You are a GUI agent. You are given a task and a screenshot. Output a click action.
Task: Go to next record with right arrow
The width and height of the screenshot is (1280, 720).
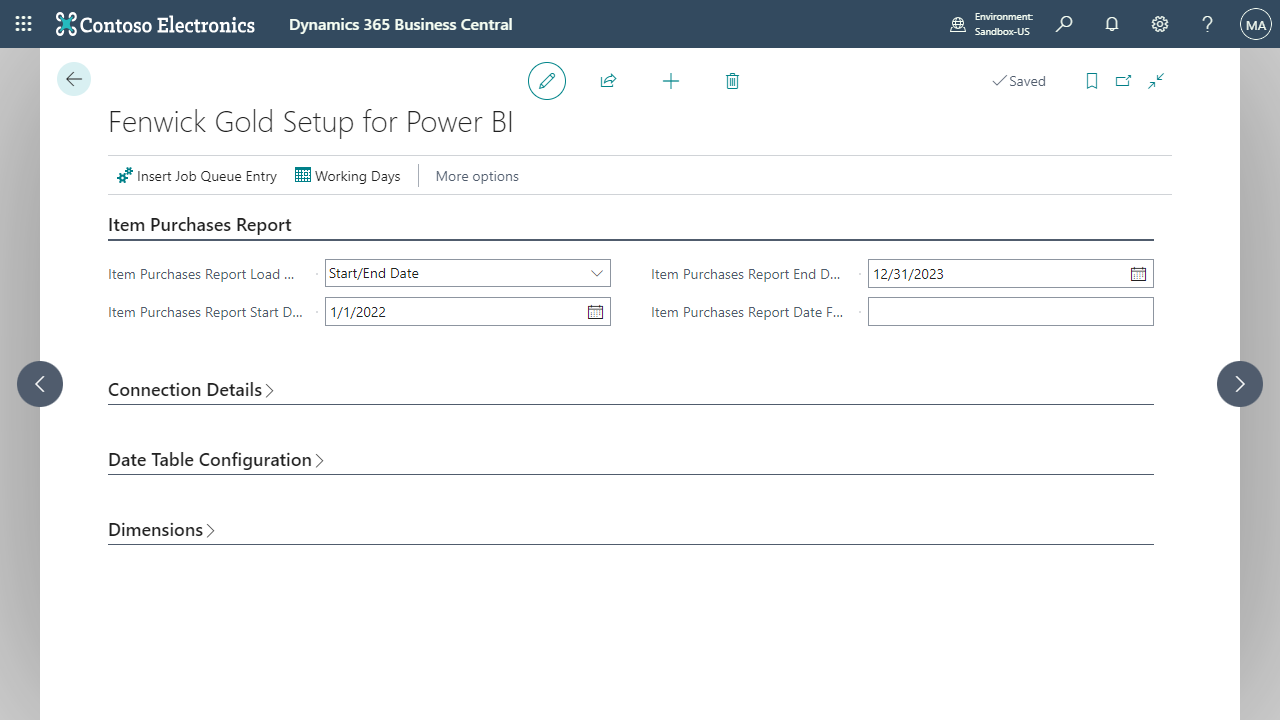1240,384
